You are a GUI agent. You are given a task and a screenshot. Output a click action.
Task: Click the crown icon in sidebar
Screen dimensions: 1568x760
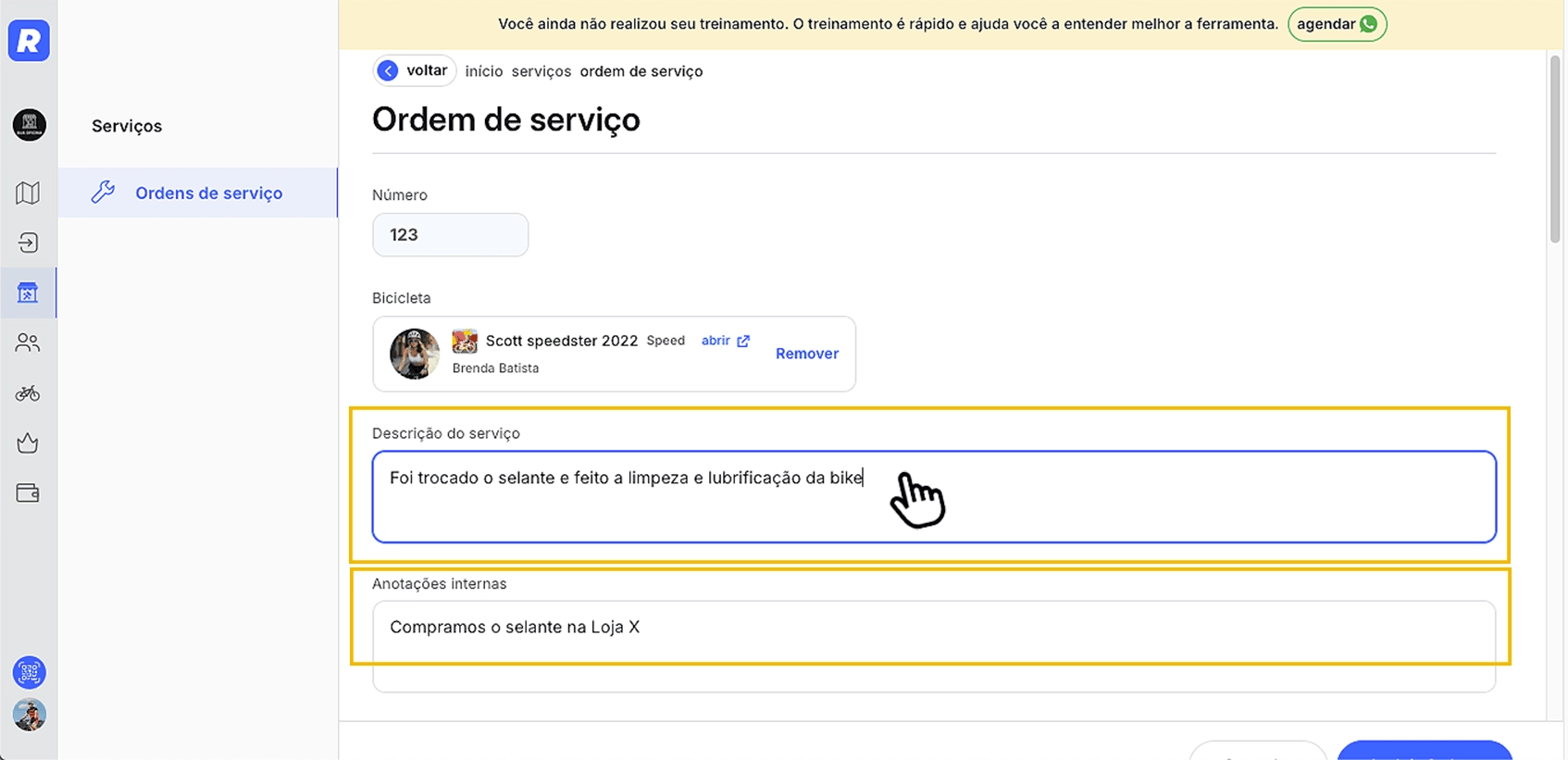click(28, 443)
